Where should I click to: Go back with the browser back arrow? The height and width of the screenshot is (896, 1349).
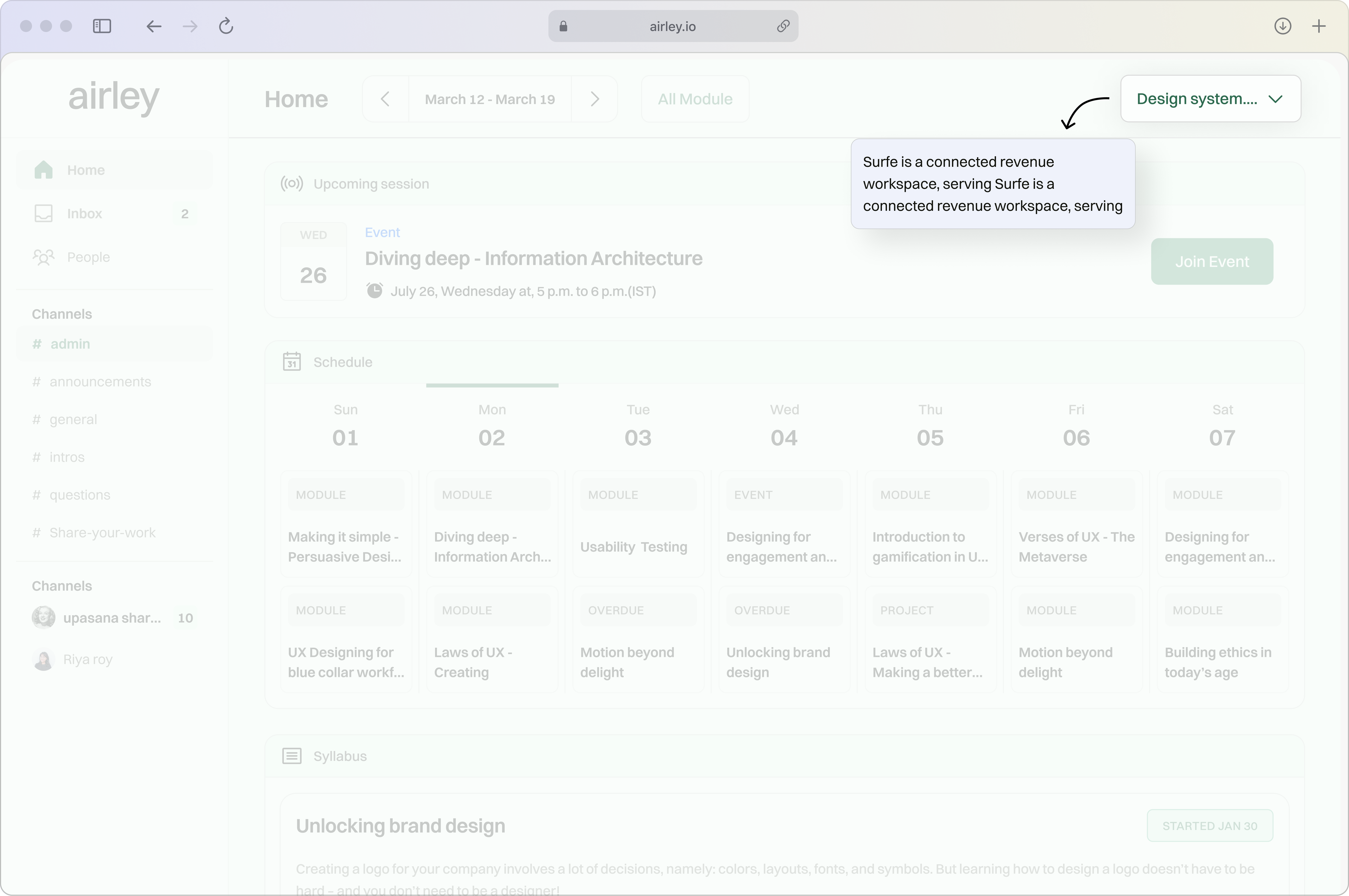pos(154,26)
